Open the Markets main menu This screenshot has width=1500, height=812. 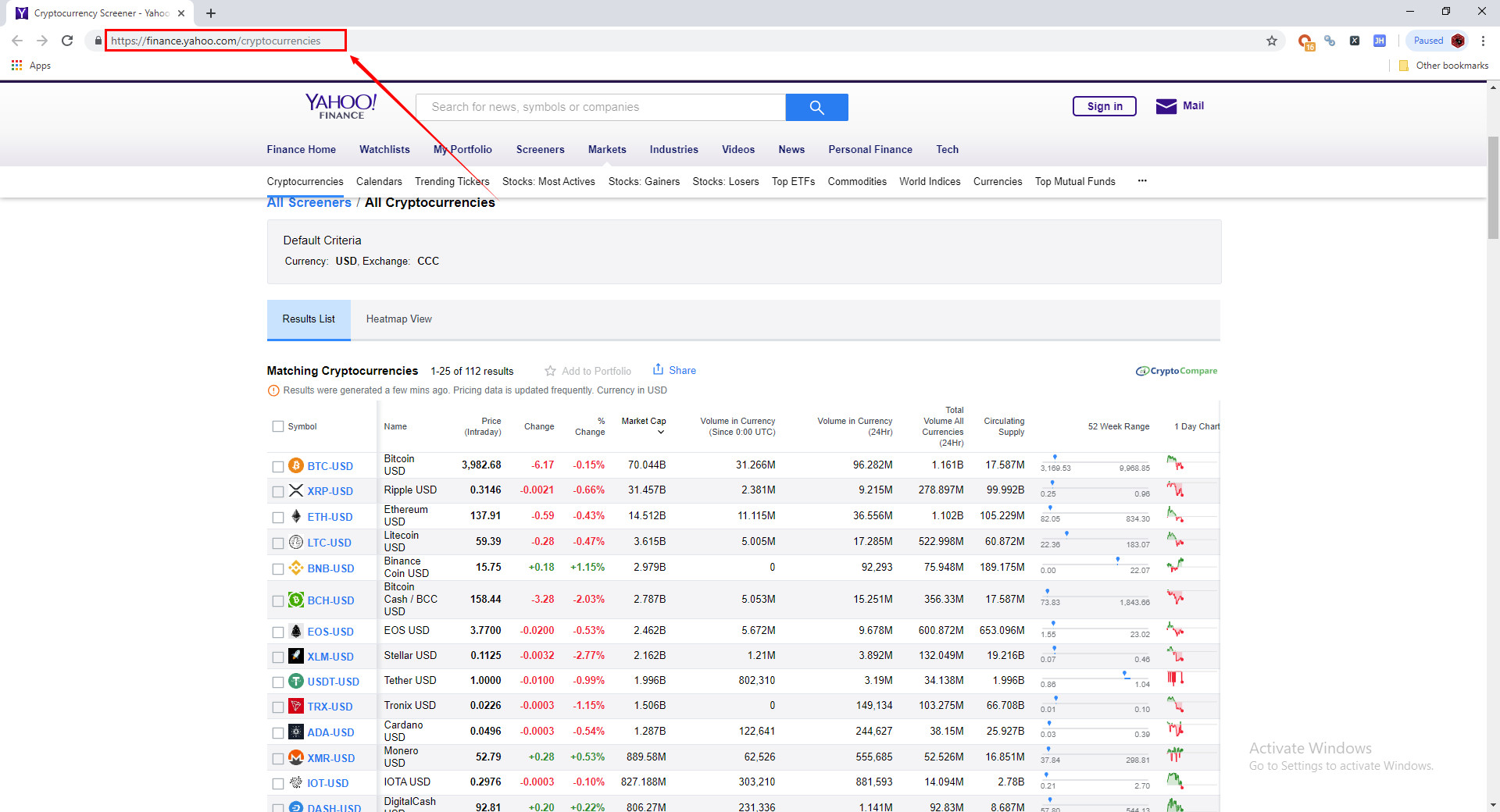pyautogui.click(x=607, y=149)
